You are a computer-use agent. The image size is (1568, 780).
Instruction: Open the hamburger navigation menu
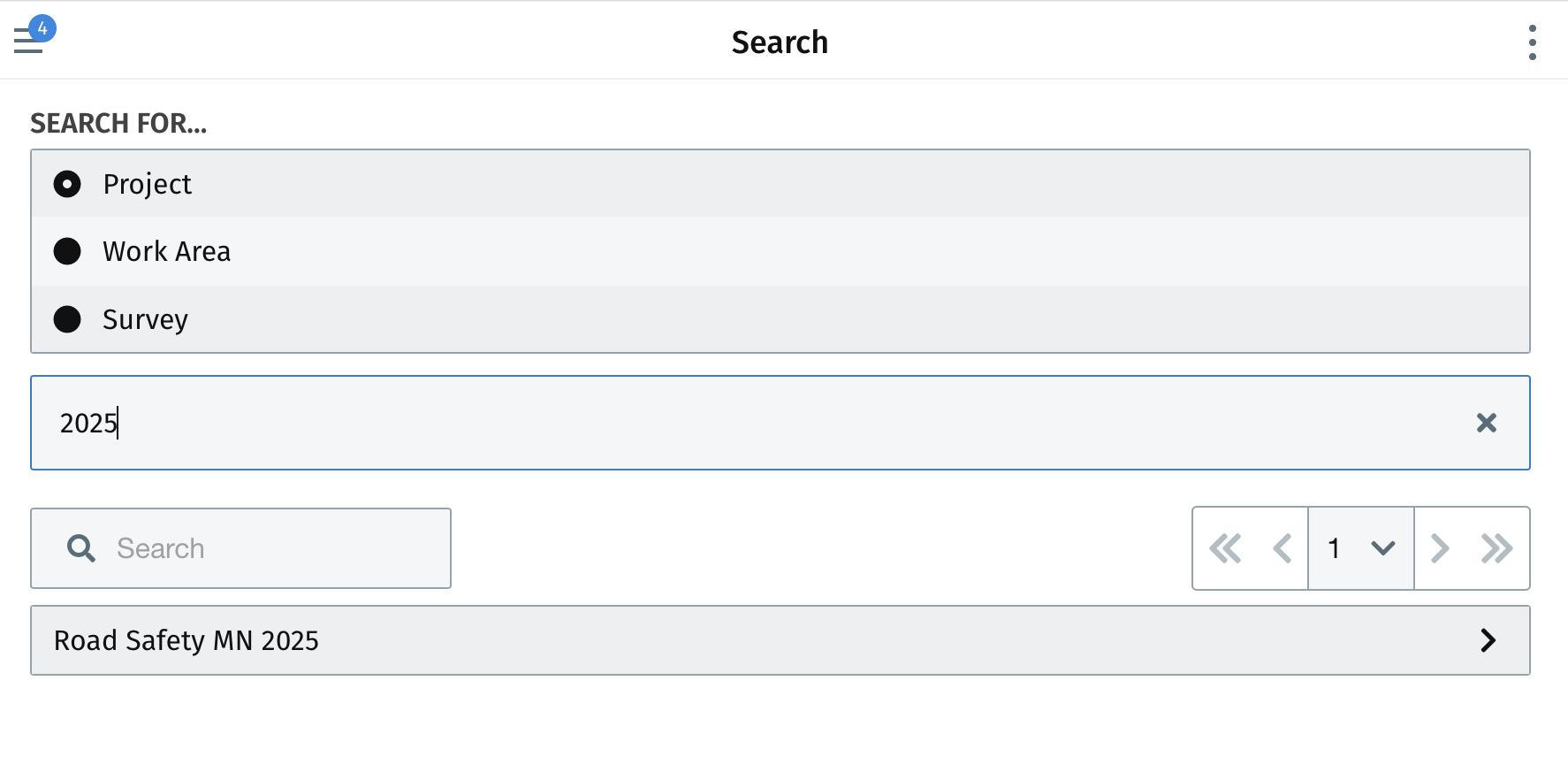coord(28,42)
